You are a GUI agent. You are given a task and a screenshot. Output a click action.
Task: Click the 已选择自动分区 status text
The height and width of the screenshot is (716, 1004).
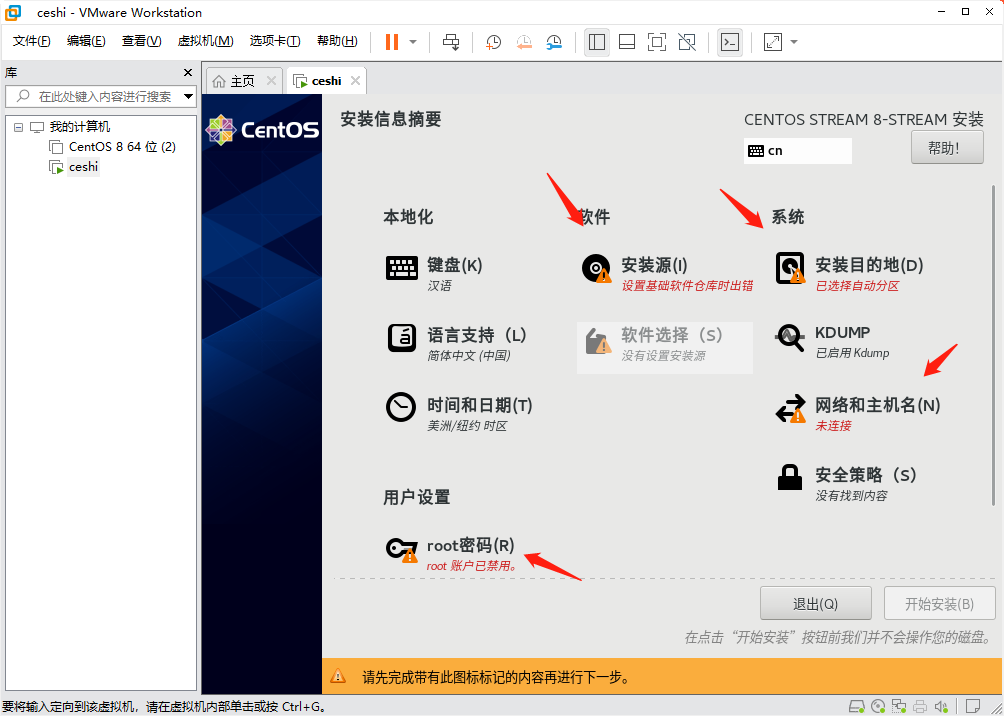[x=857, y=286]
